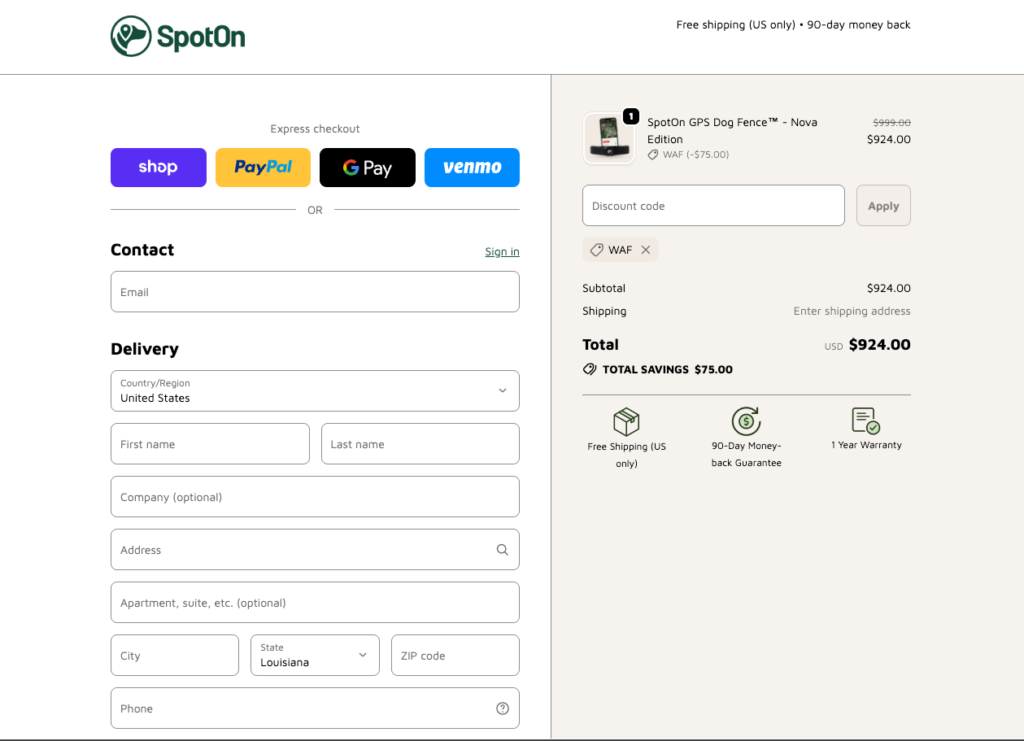This screenshot has width=1024, height=741.
Task: Expand the product thumbnail quantity badge
Action: click(631, 115)
